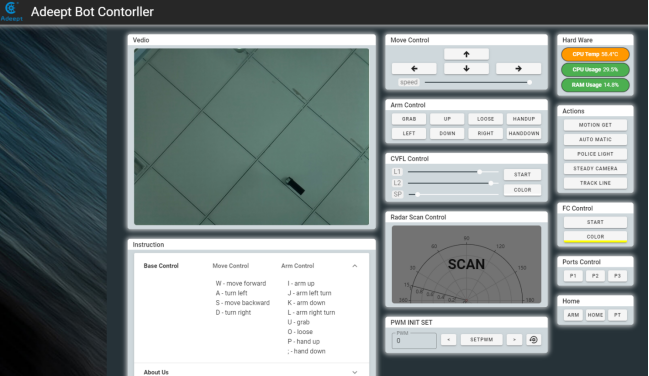649x376 pixels.
Task: Click the PWM value input field
Action: click(414, 340)
